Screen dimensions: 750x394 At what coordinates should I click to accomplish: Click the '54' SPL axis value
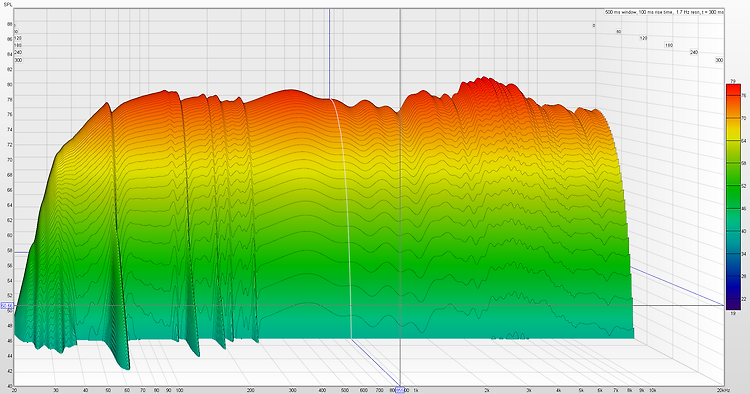click(x=10, y=281)
